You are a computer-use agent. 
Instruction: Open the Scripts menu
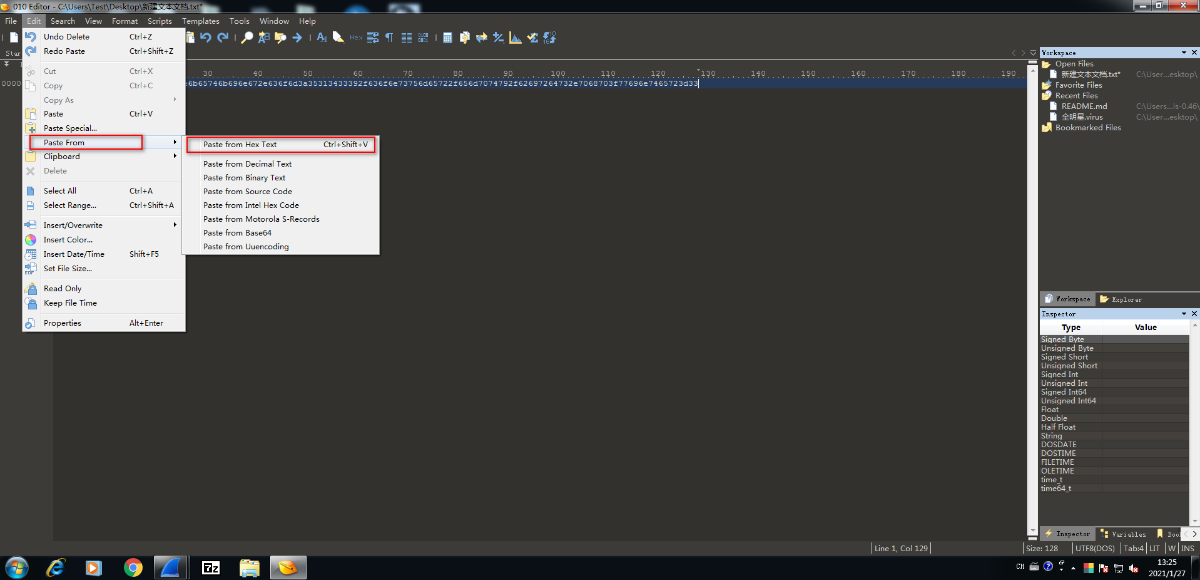(x=159, y=21)
